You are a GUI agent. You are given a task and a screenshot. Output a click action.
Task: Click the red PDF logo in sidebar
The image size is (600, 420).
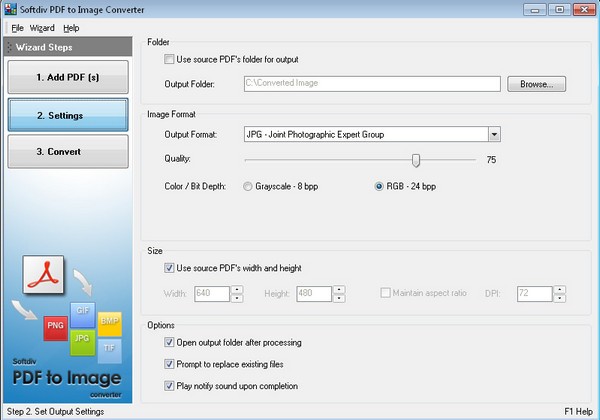(x=43, y=275)
